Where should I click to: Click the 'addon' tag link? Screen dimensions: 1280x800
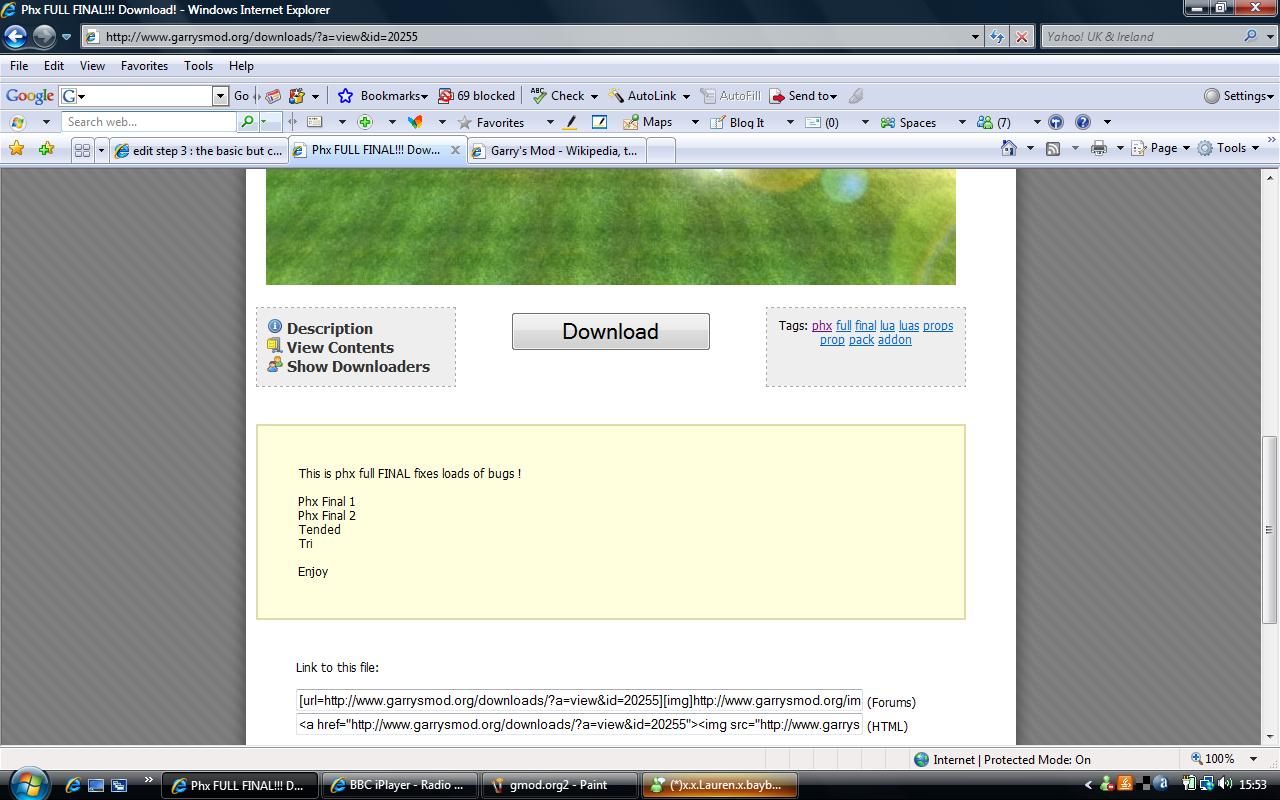tap(895, 340)
